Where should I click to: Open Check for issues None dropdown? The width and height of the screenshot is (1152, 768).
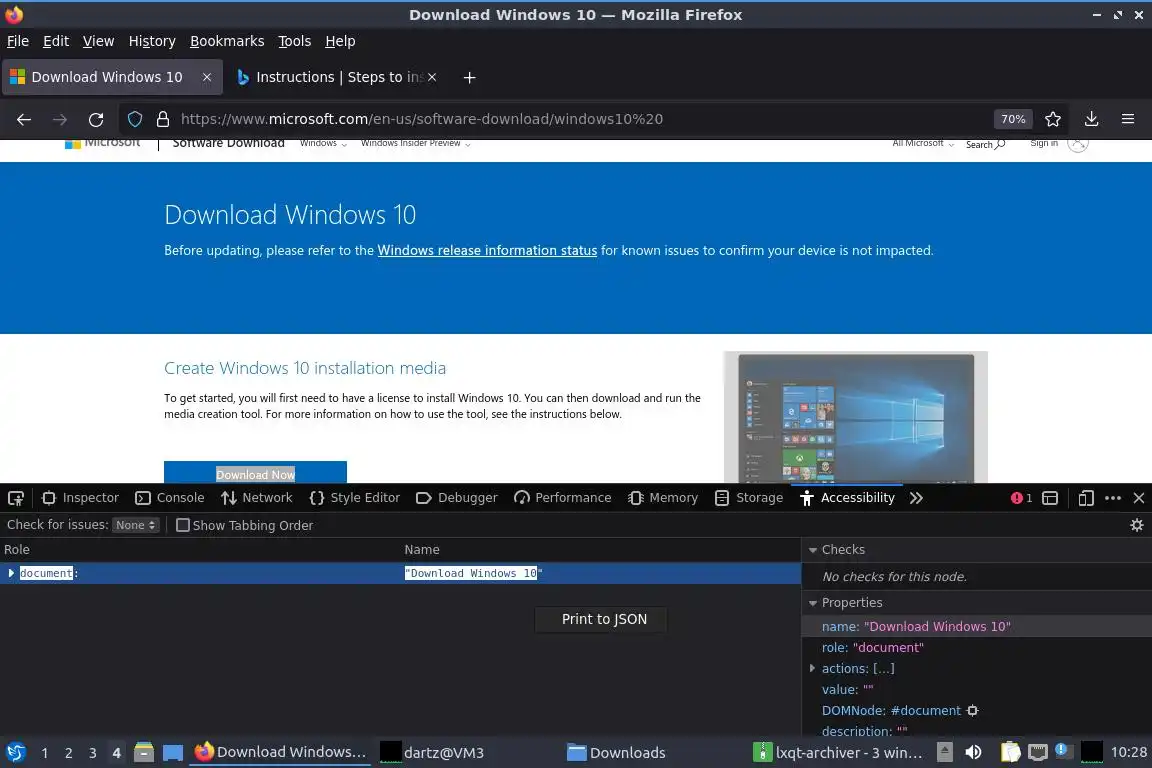136,525
